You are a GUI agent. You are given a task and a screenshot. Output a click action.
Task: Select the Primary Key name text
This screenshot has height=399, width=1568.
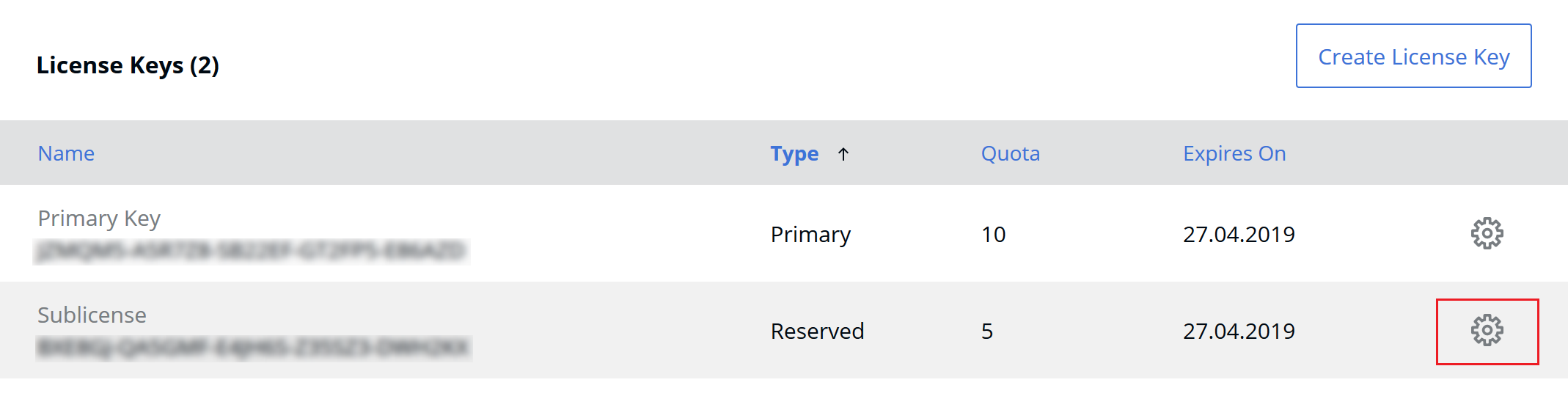point(99,219)
